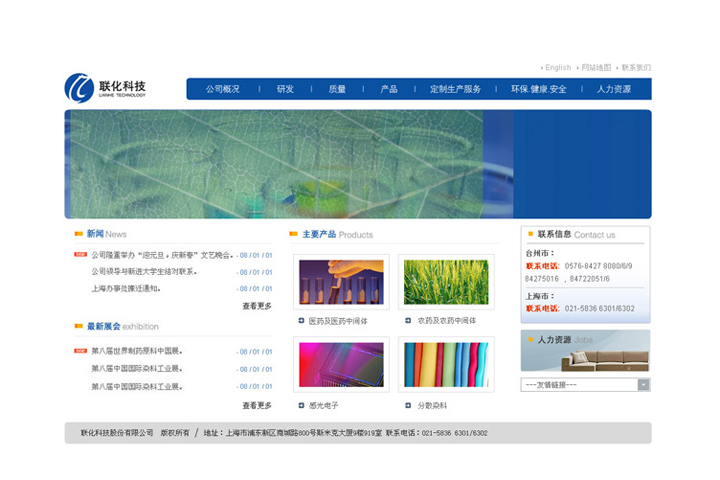The height and width of the screenshot is (480, 720).
Task: Click the arrow icon beside 医药及医药中间体
Action: (301, 321)
